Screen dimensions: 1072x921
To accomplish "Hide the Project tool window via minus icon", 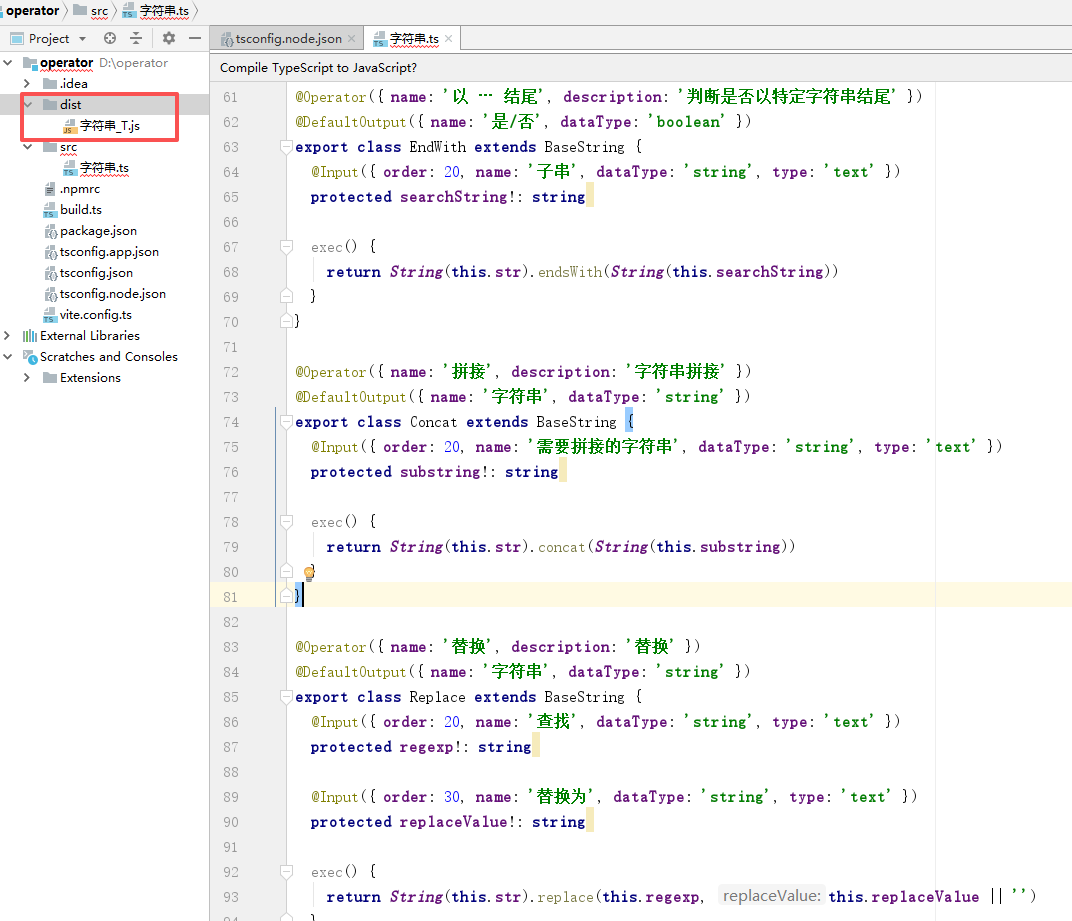I will (x=195, y=38).
